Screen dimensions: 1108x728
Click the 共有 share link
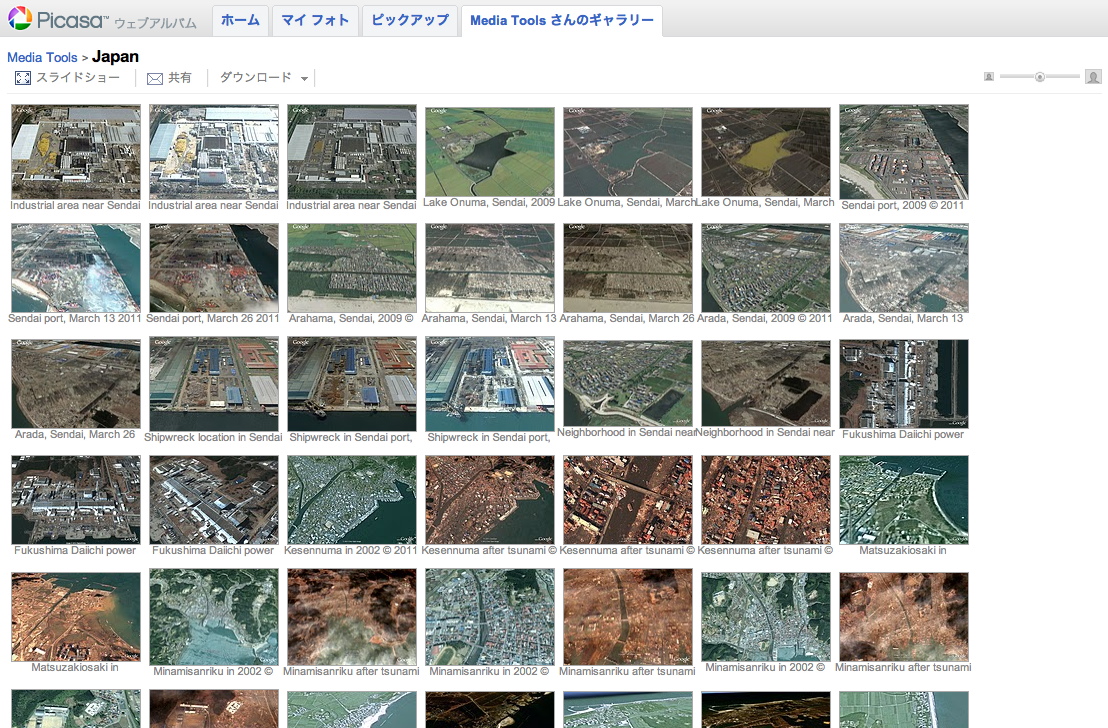pos(179,78)
